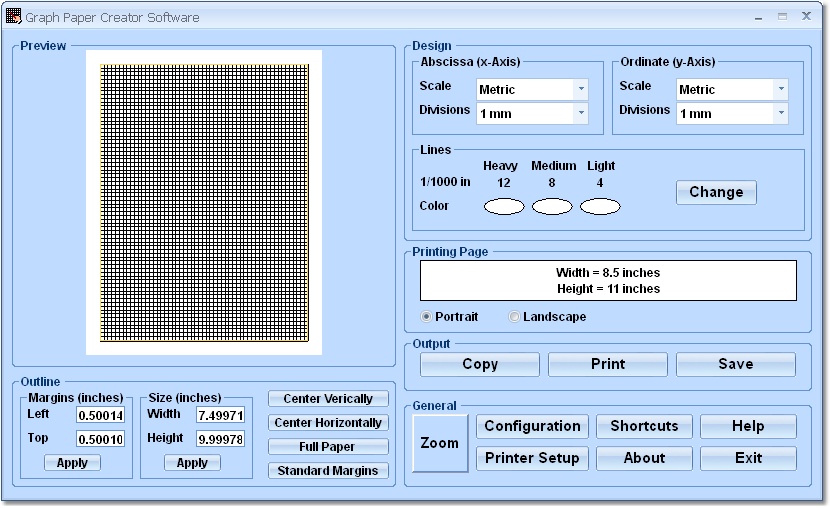Apply the margins values
This screenshot has width=830, height=508.
coord(72,463)
